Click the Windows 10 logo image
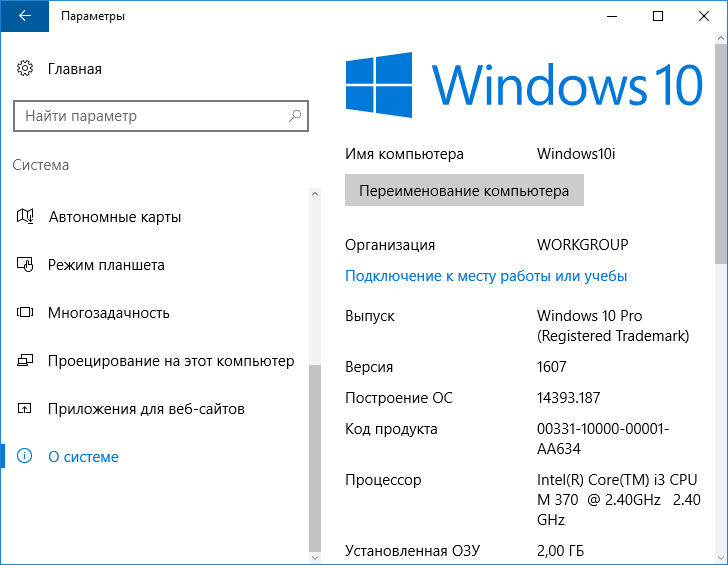728x565 pixels. point(524,85)
